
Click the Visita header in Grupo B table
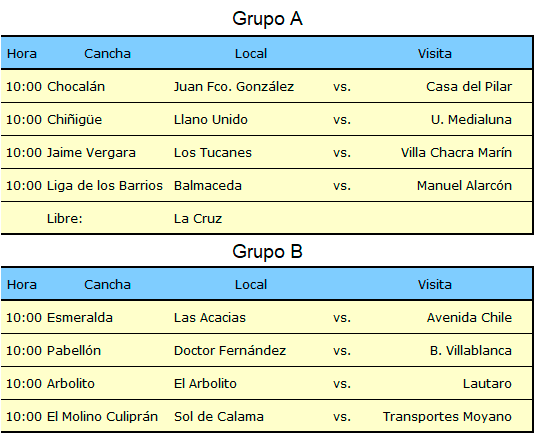[435, 285]
